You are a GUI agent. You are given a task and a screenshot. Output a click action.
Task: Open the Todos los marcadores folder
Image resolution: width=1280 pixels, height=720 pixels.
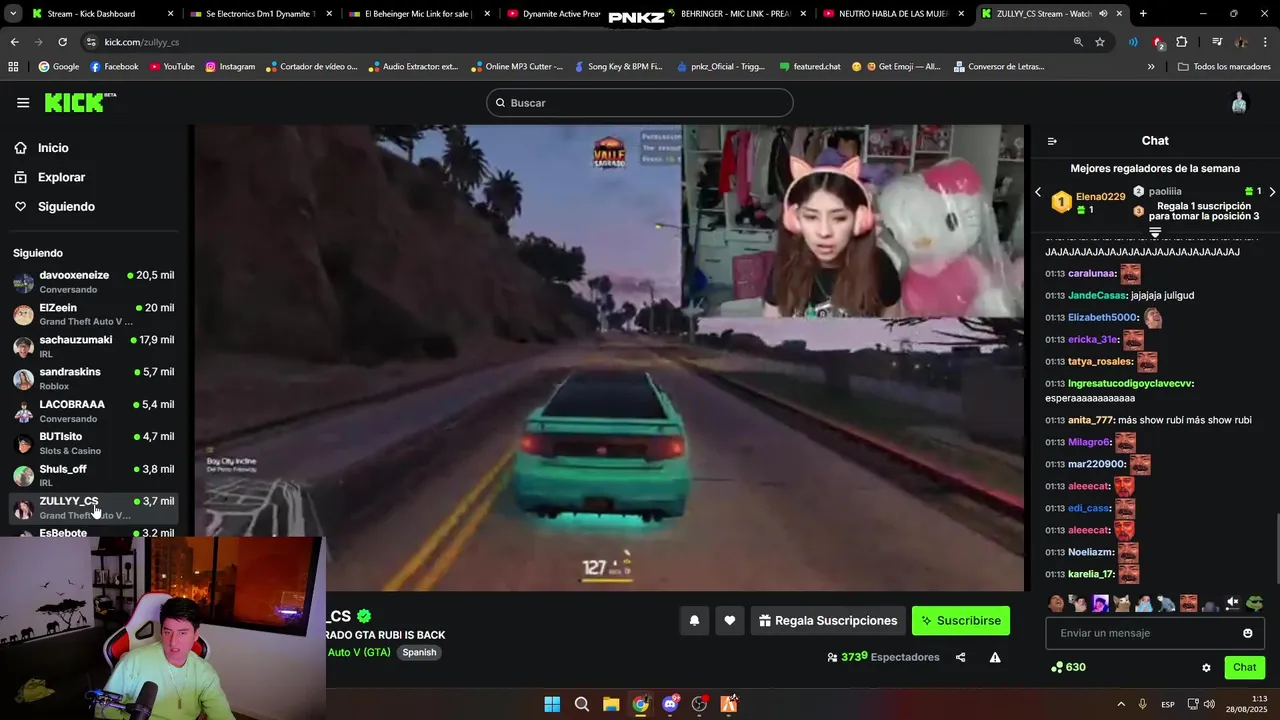click(1224, 67)
